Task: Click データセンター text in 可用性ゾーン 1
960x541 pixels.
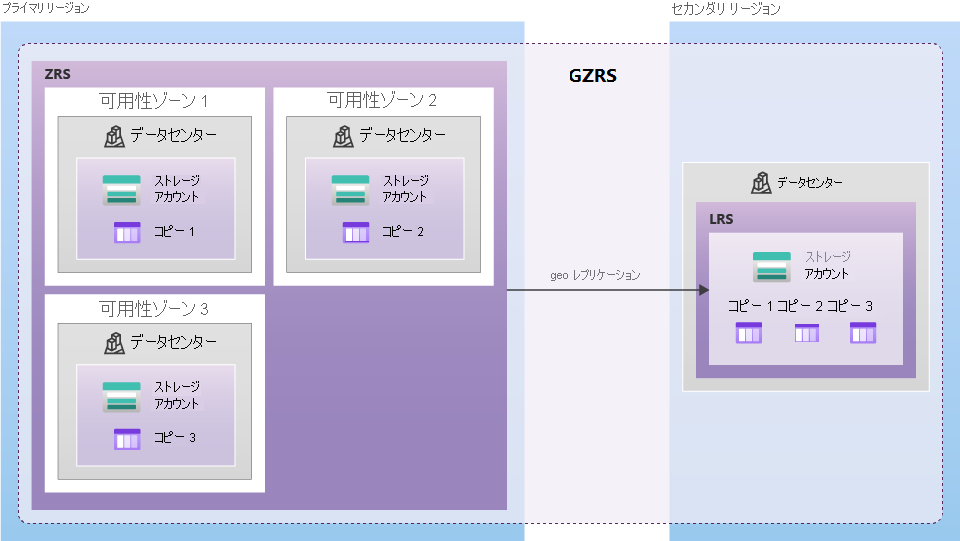Action: click(173, 135)
